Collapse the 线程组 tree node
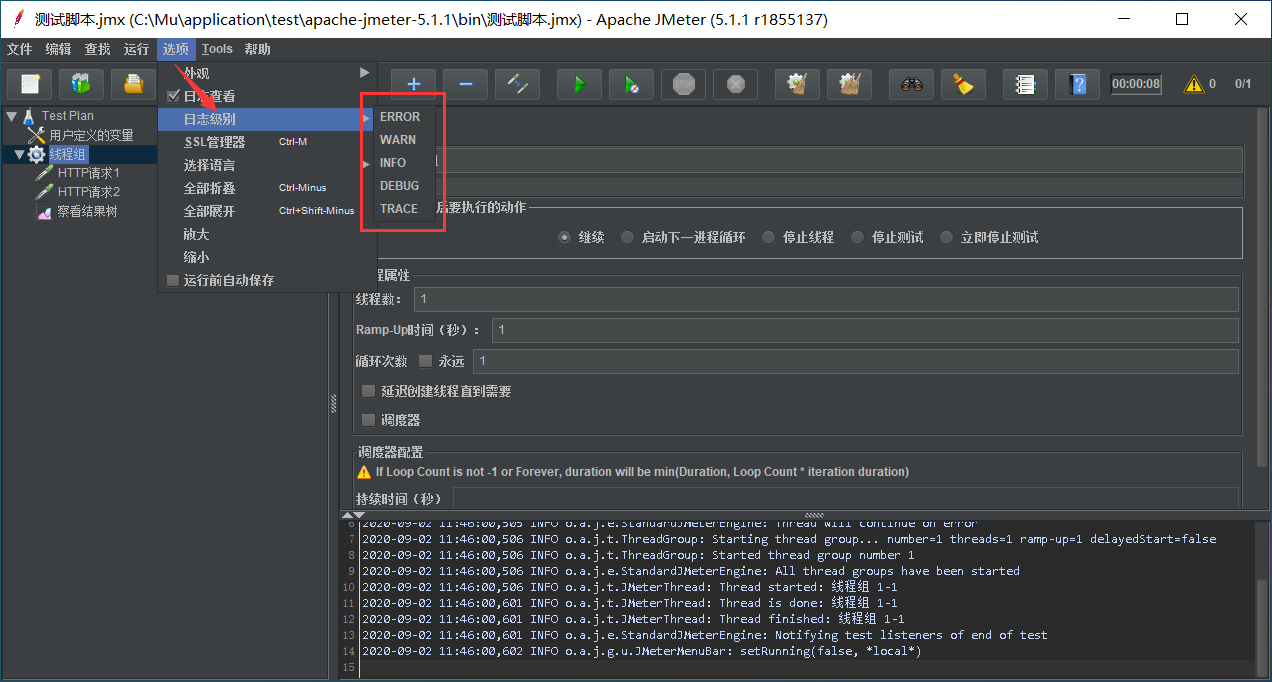The width and height of the screenshot is (1272, 682). 19,154
